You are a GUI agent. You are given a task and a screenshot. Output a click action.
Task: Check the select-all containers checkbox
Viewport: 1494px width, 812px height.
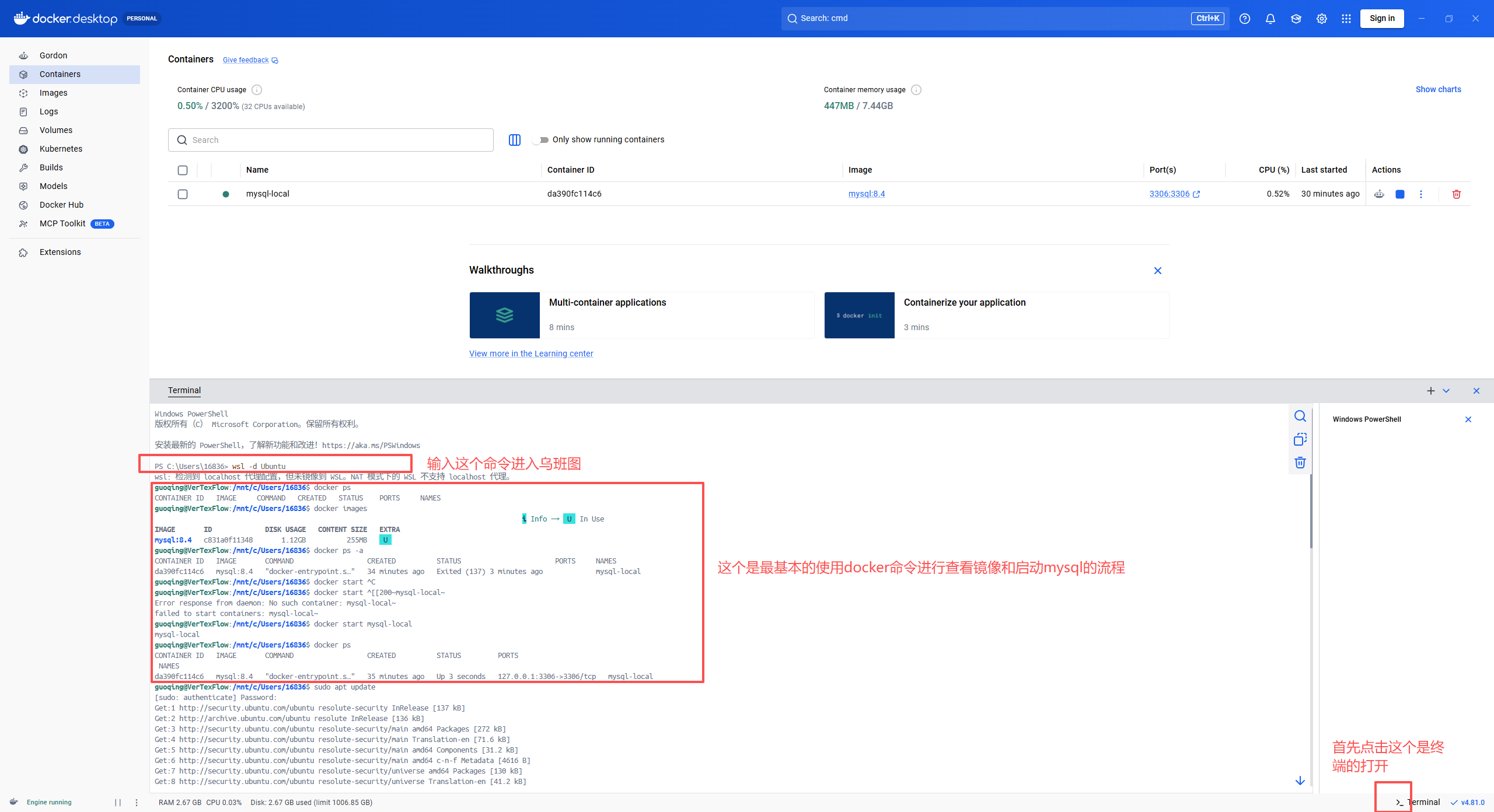pos(183,170)
